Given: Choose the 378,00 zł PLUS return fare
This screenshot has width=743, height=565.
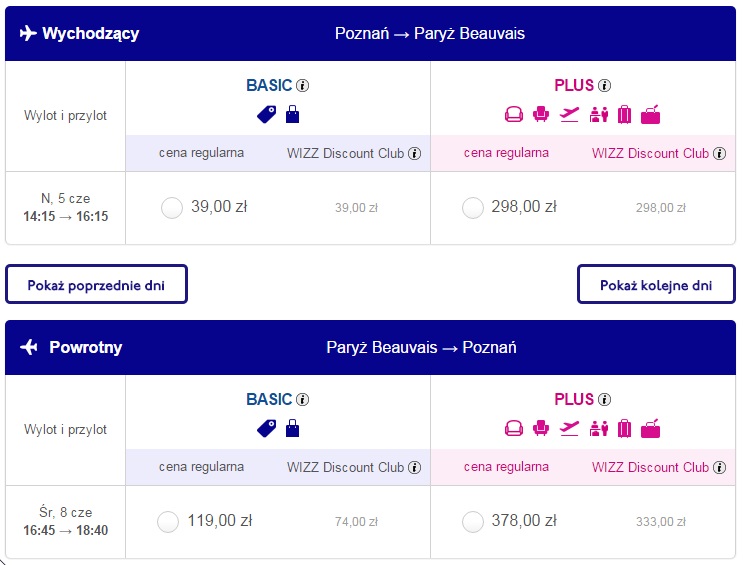Looking at the screenshot, I should point(473,521).
